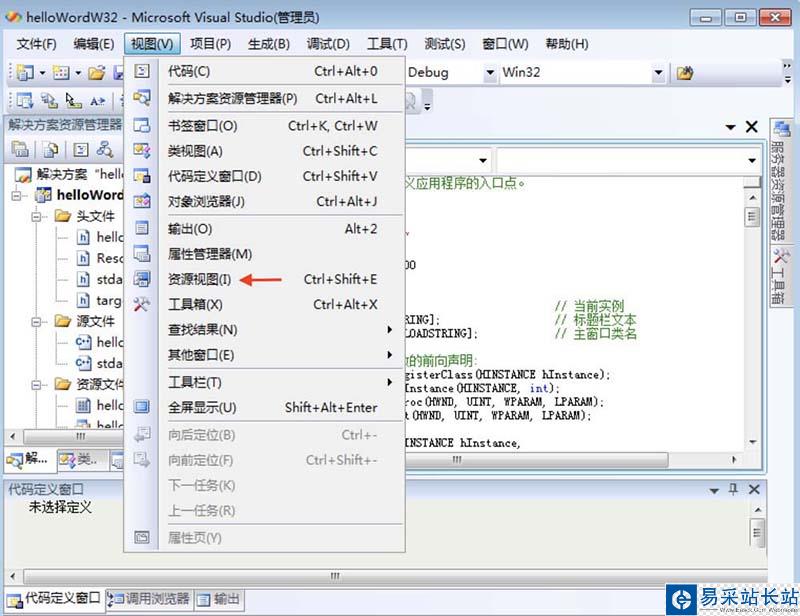
Task: Select the 解决方案 "hell root node
Action: pos(69,175)
